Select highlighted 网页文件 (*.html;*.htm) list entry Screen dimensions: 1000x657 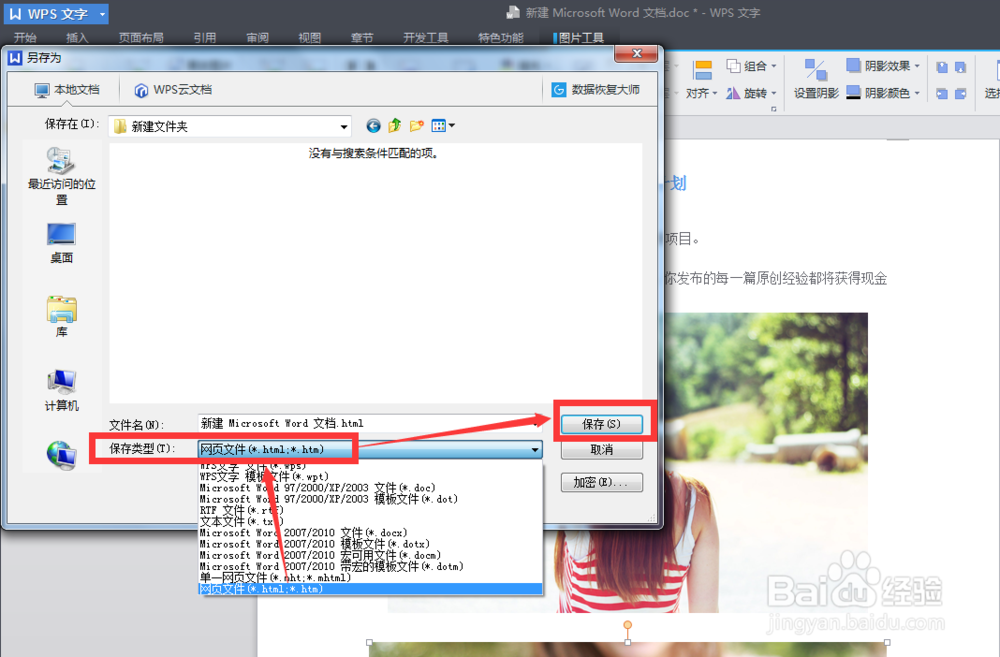click(x=370, y=589)
